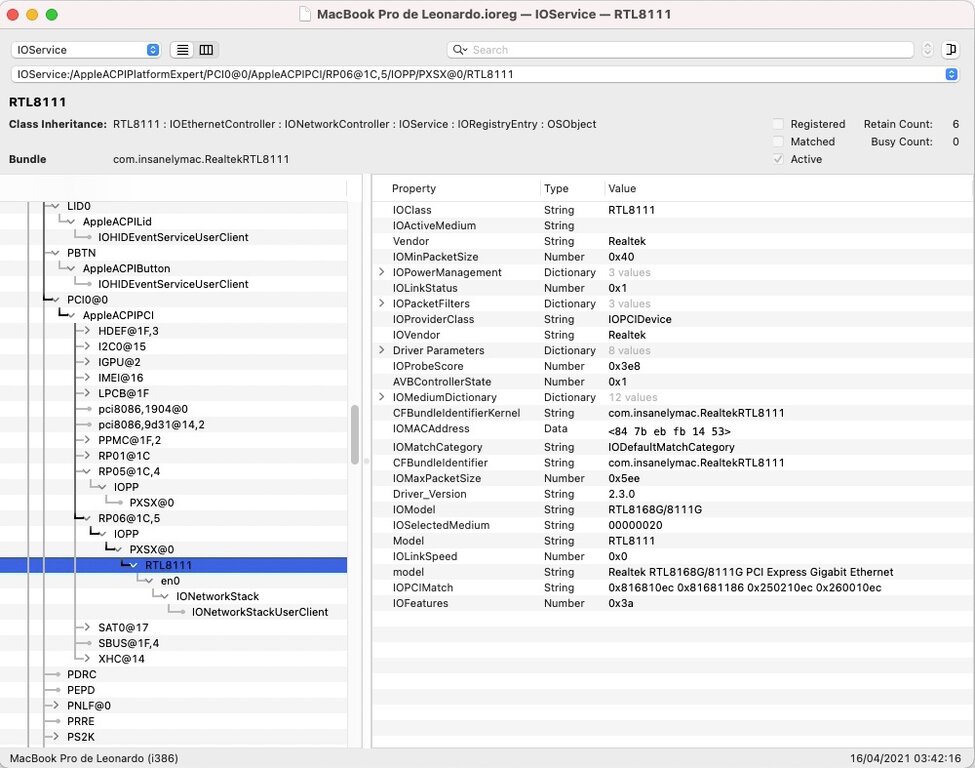The height and width of the screenshot is (768, 975).
Task: Collapse the RP05@1C,4 node
Action: tap(87, 471)
